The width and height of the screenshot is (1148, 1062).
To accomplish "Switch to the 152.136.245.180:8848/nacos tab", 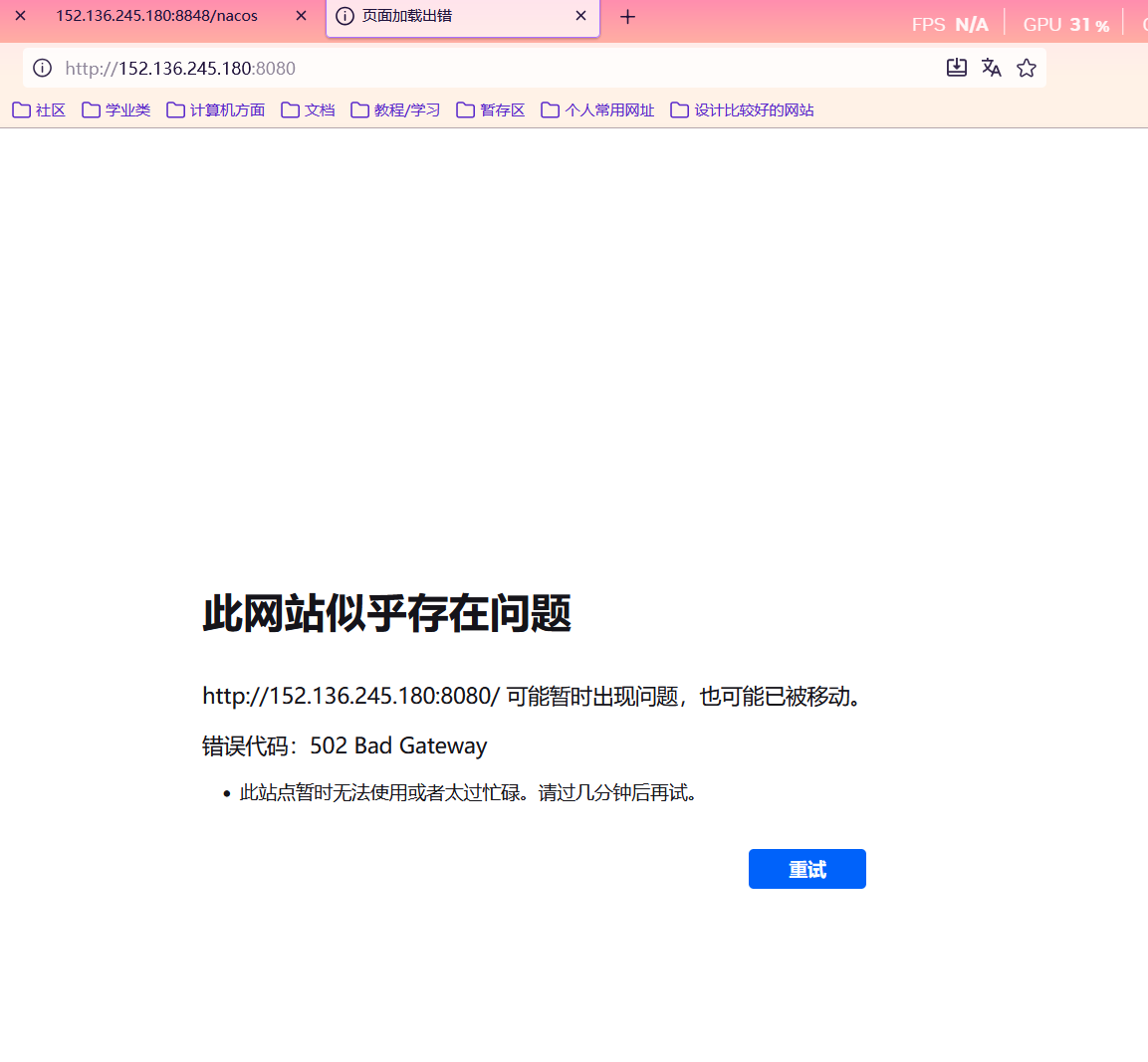I will click(x=156, y=16).
